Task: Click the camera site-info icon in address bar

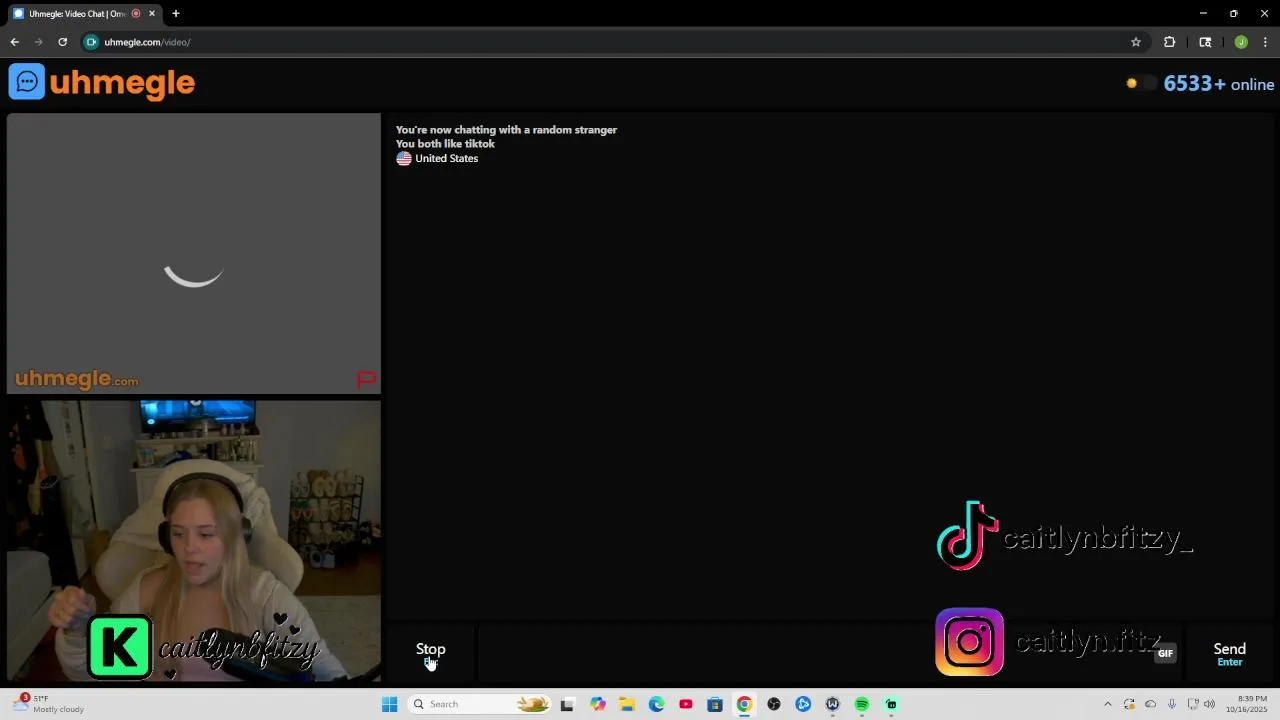Action: pyautogui.click(x=91, y=42)
